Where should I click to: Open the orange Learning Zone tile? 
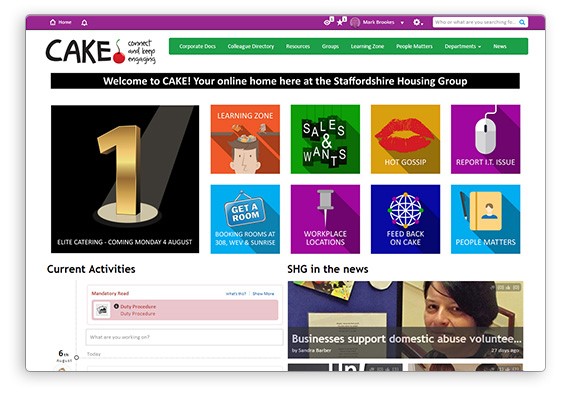[x=245, y=139]
